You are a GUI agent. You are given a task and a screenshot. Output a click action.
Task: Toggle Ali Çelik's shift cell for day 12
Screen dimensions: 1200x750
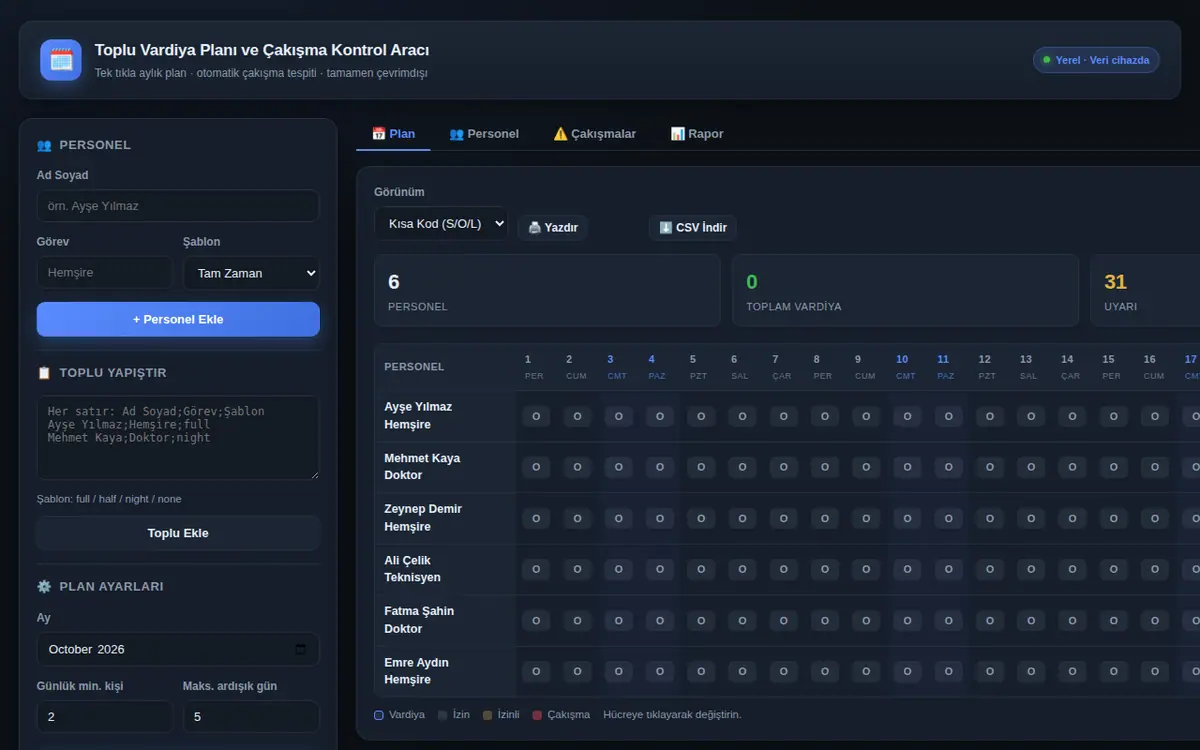tap(989, 569)
